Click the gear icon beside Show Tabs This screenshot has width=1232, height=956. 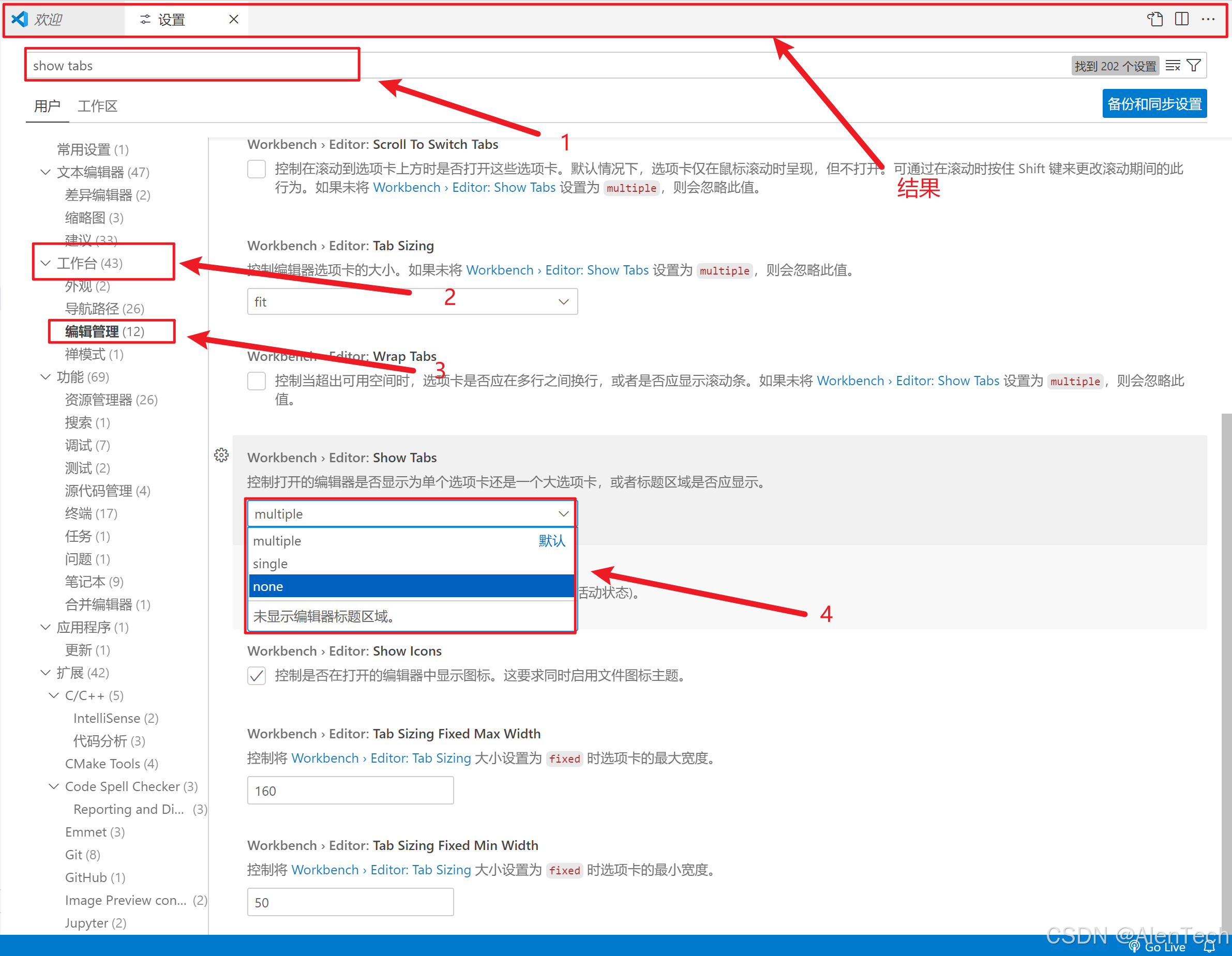[x=221, y=455]
